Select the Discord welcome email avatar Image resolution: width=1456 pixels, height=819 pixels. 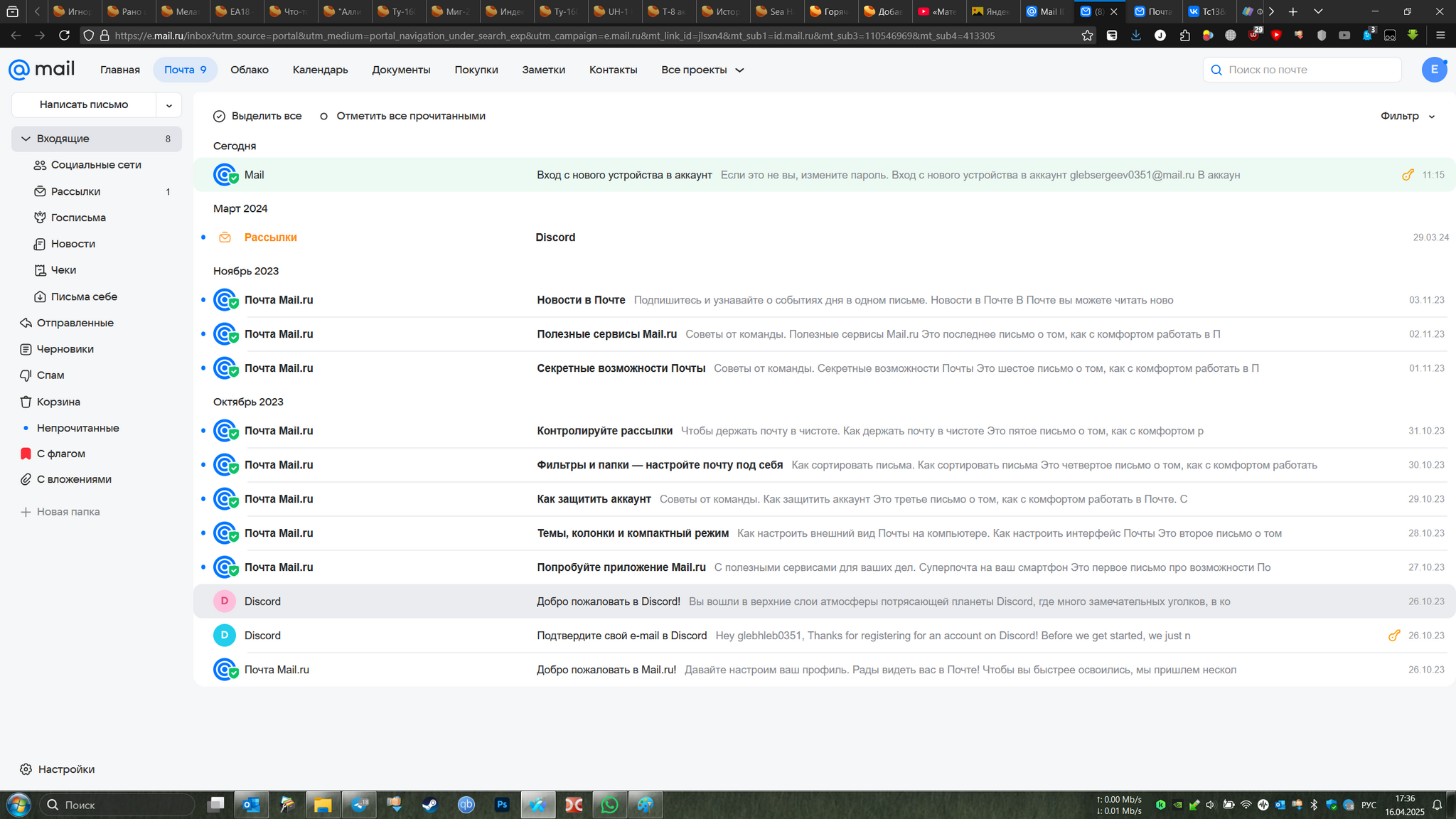(x=225, y=601)
